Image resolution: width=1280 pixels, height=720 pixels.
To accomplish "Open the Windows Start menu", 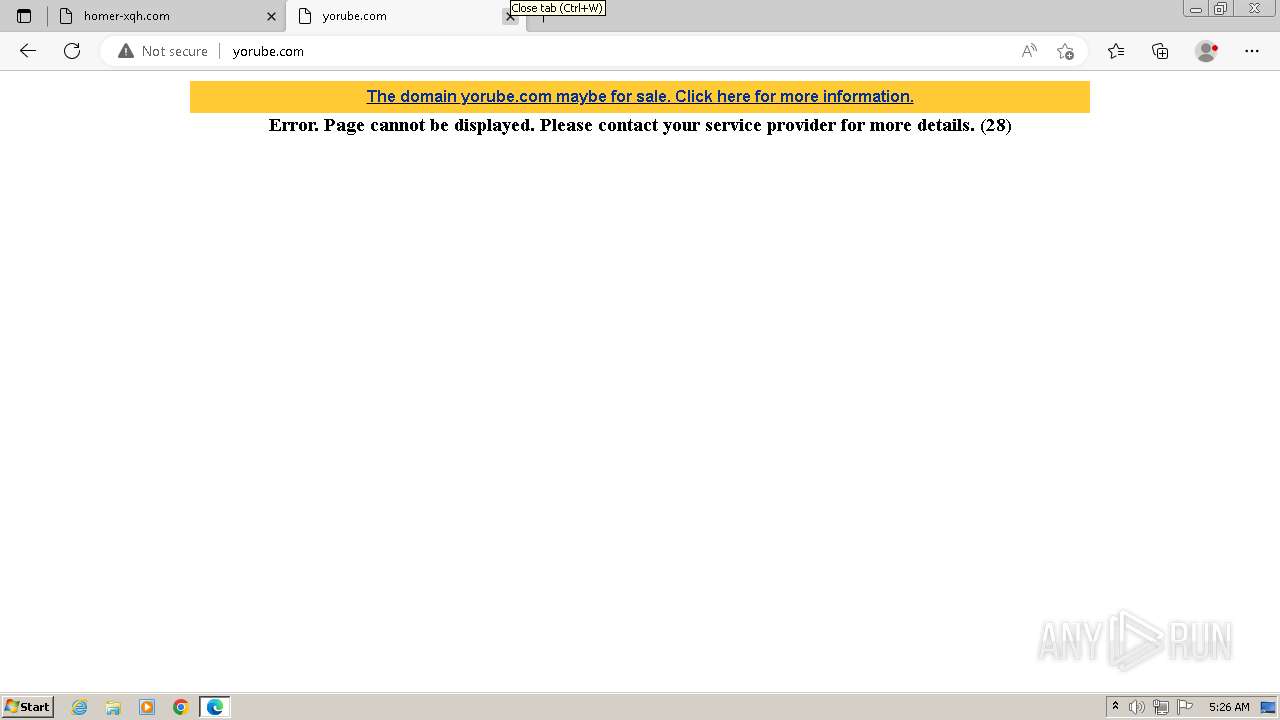I will [28, 706].
